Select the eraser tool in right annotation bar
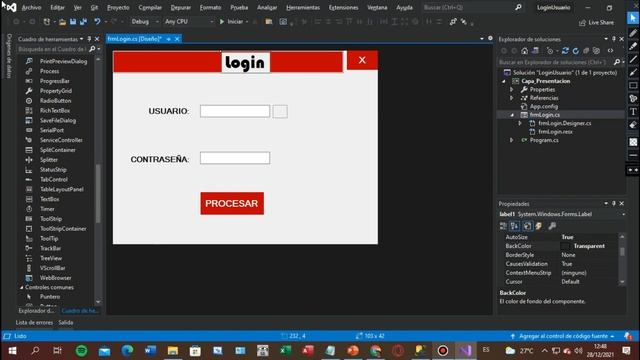The height and width of the screenshot is (360, 640). tap(633, 125)
